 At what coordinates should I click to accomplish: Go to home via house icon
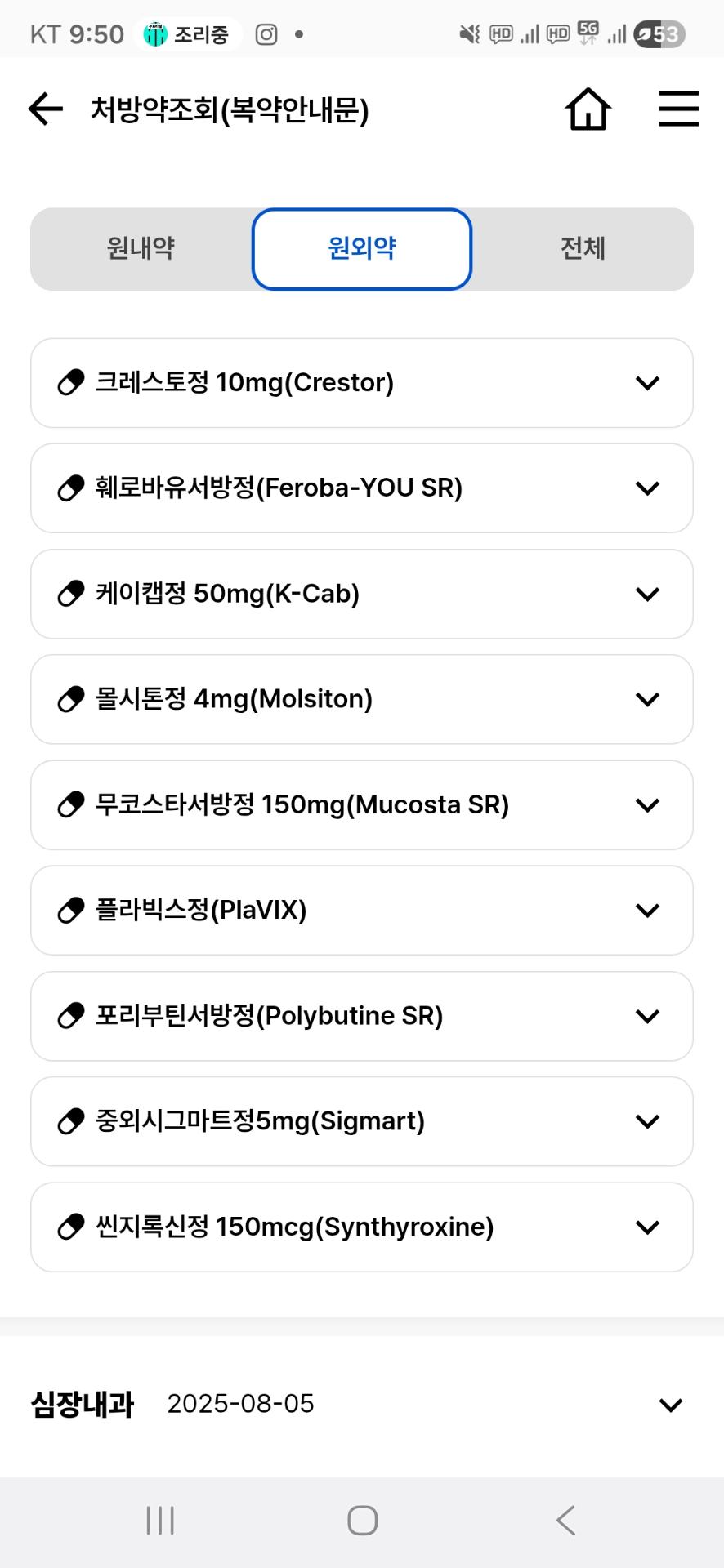(588, 109)
